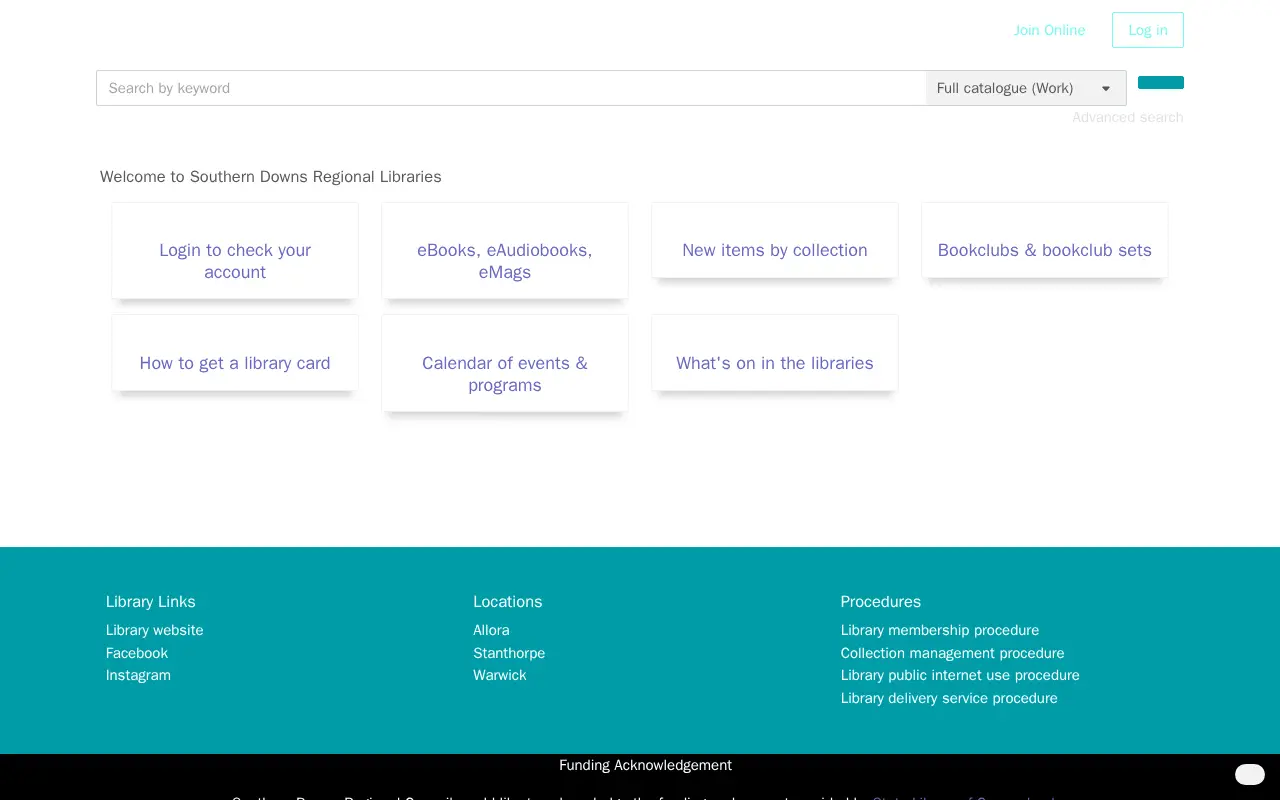Open the How to get a library card card
The width and height of the screenshot is (1280, 800).
(x=235, y=353)
